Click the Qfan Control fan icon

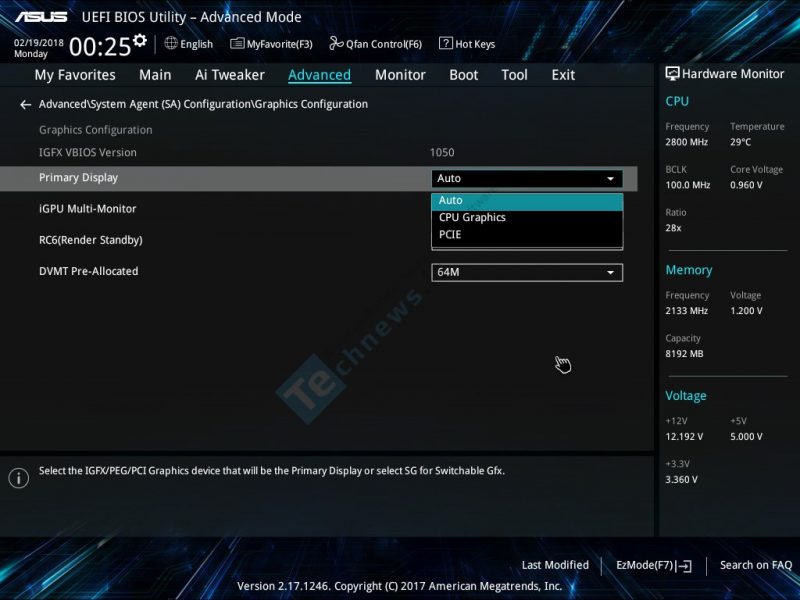click(336, 43)
